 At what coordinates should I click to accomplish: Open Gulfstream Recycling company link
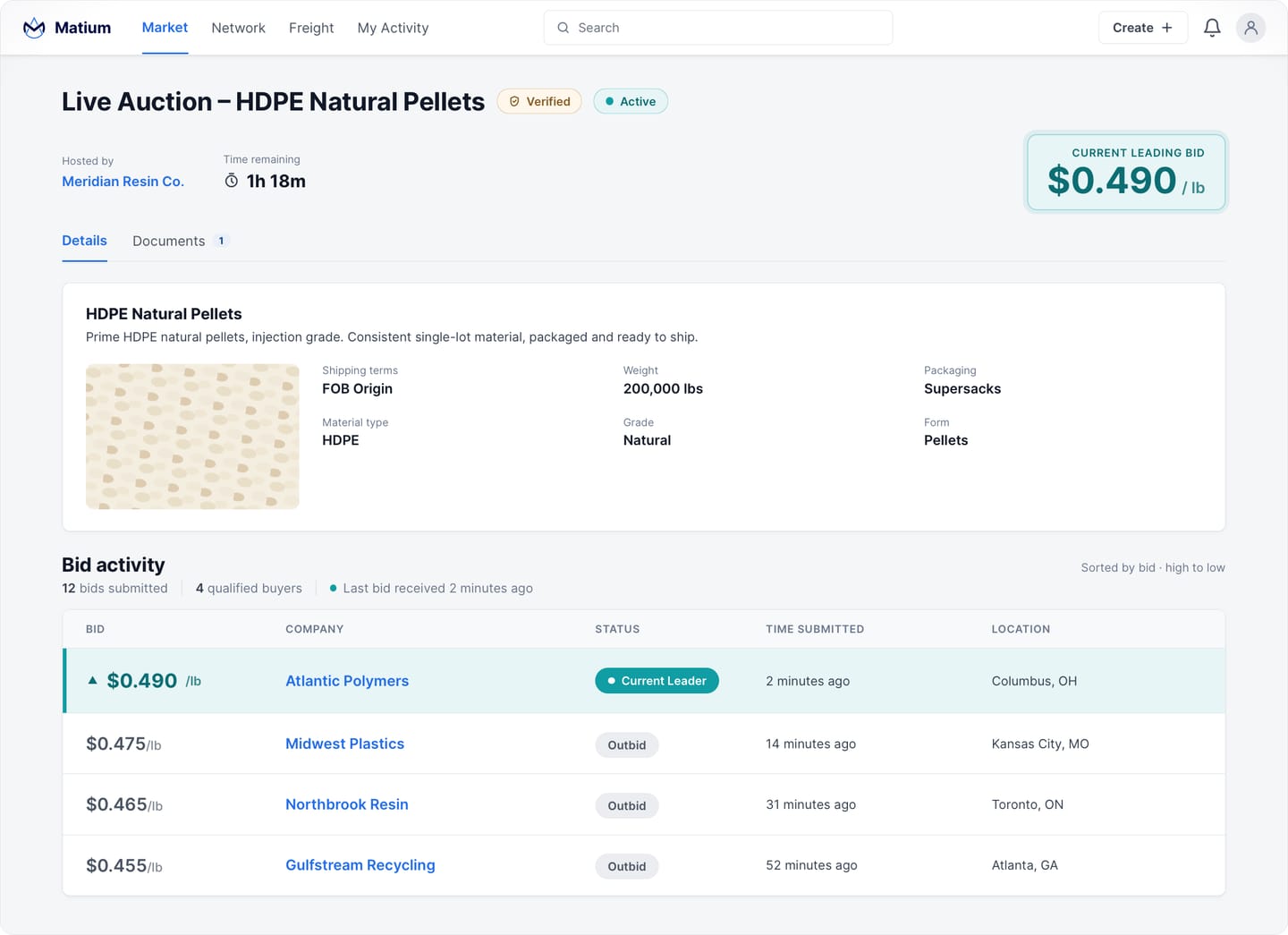[360, 865]
